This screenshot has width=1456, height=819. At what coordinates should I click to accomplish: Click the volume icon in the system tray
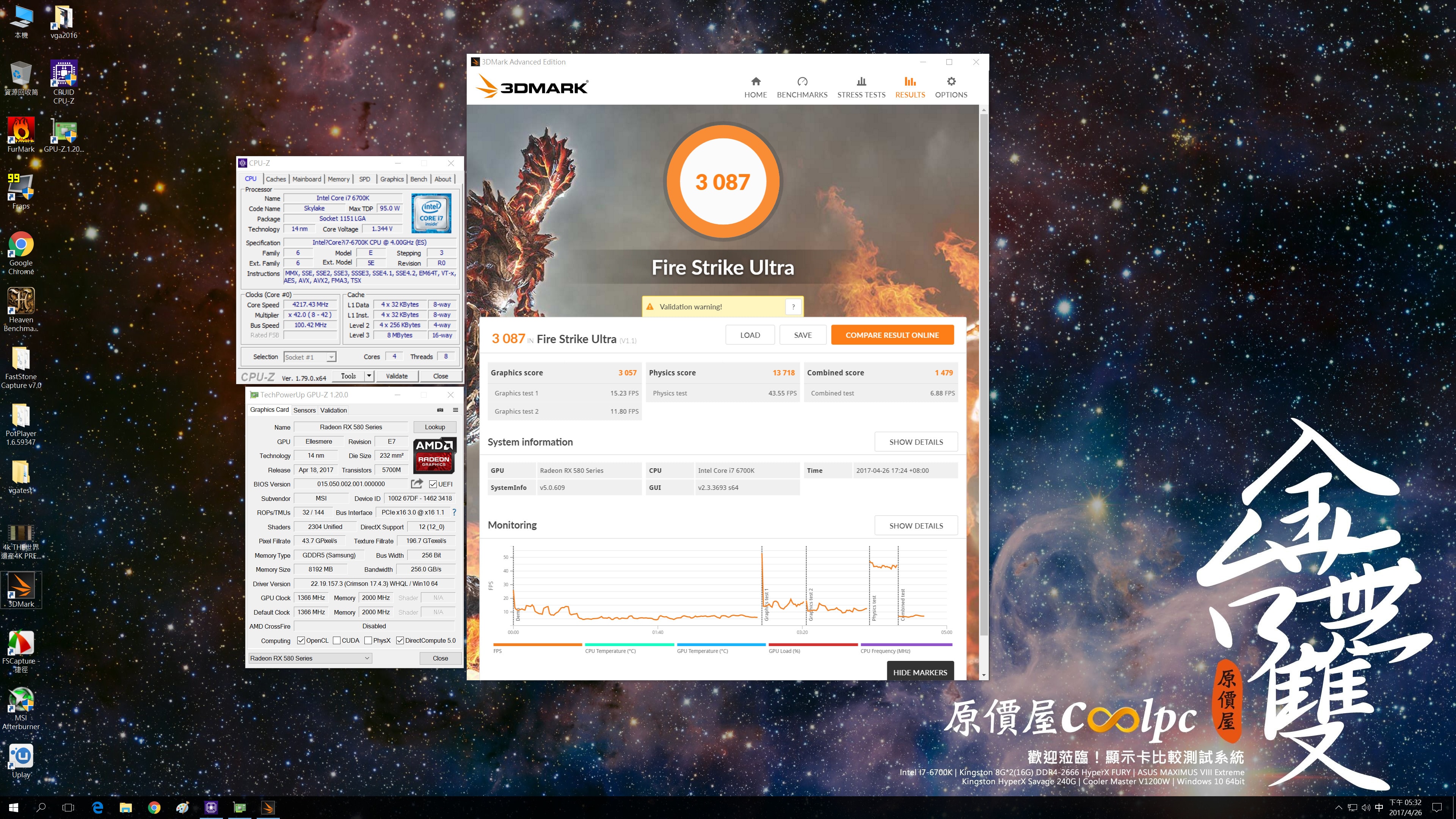[x=1365, y=807]
